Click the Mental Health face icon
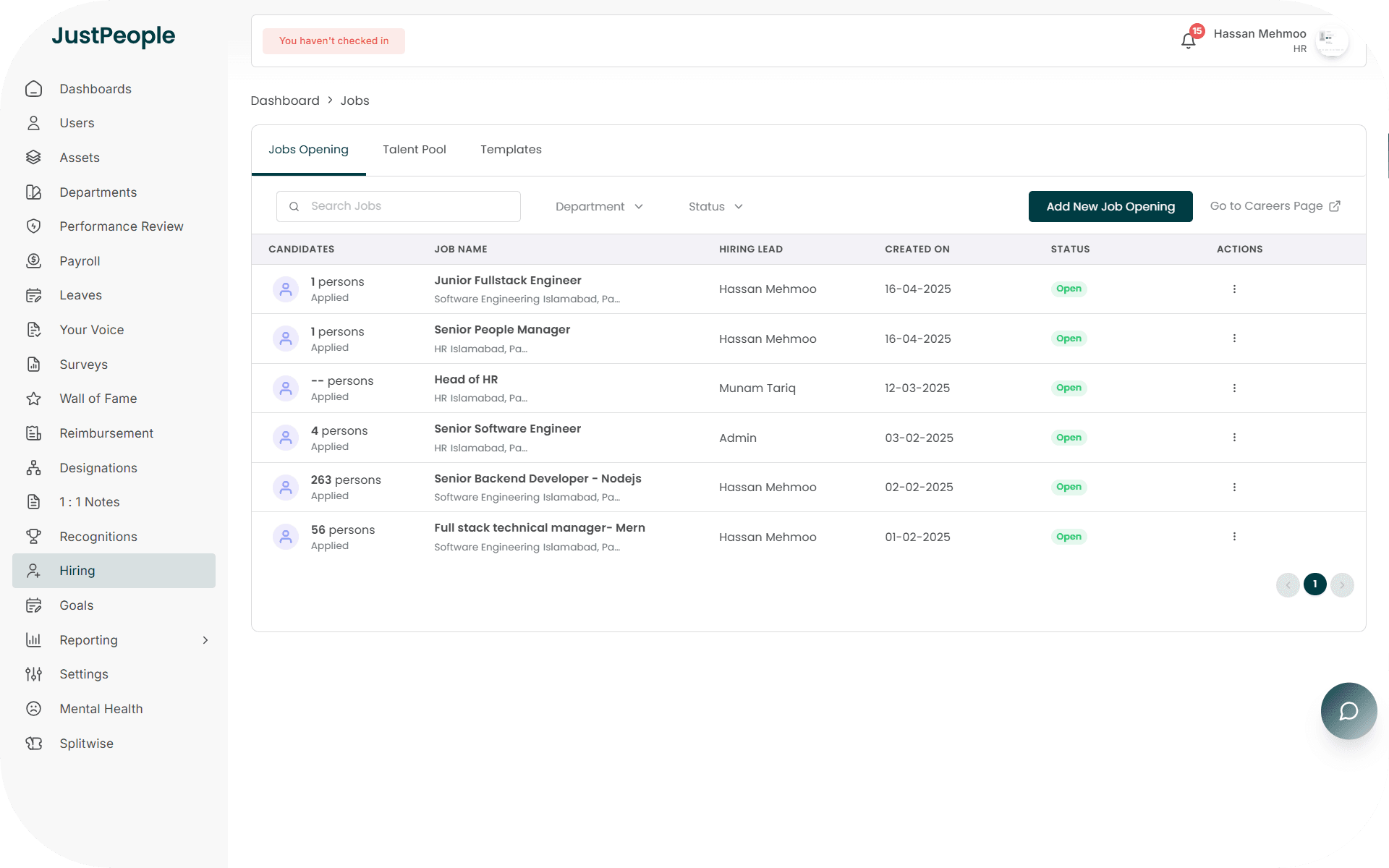Viewport: 1389px width, 868px height. pyautogui.click(x=33, y=709)
